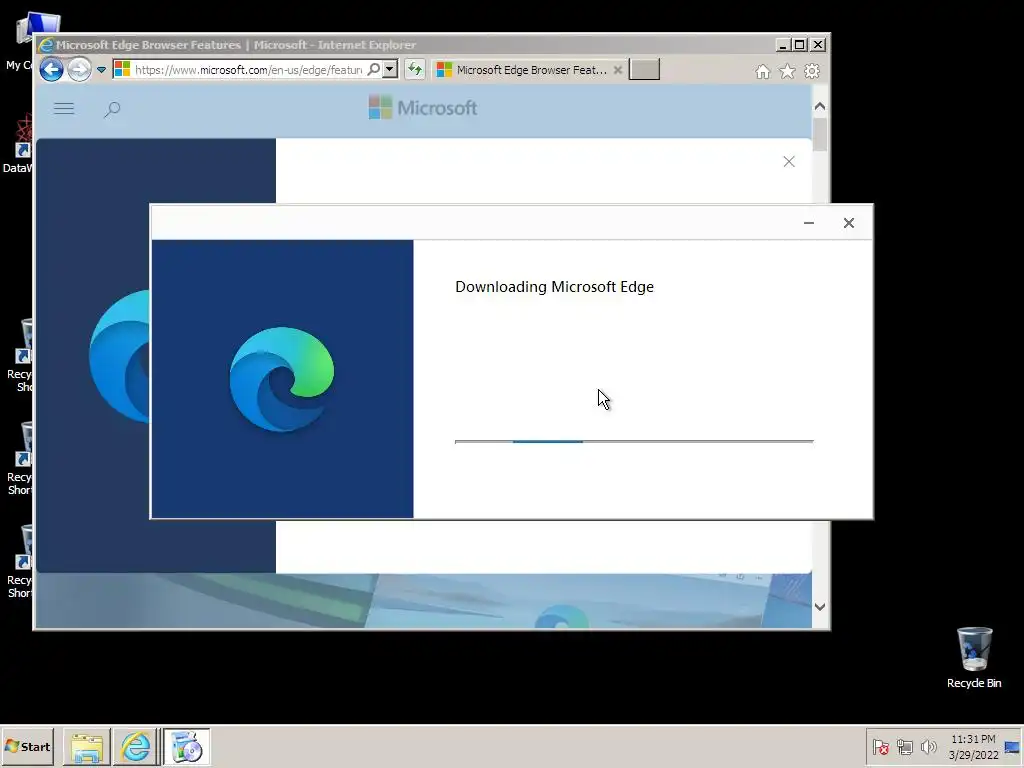Click scroll down arrow in Internet Explorer
1024x768 pixels.
[820, 607]
